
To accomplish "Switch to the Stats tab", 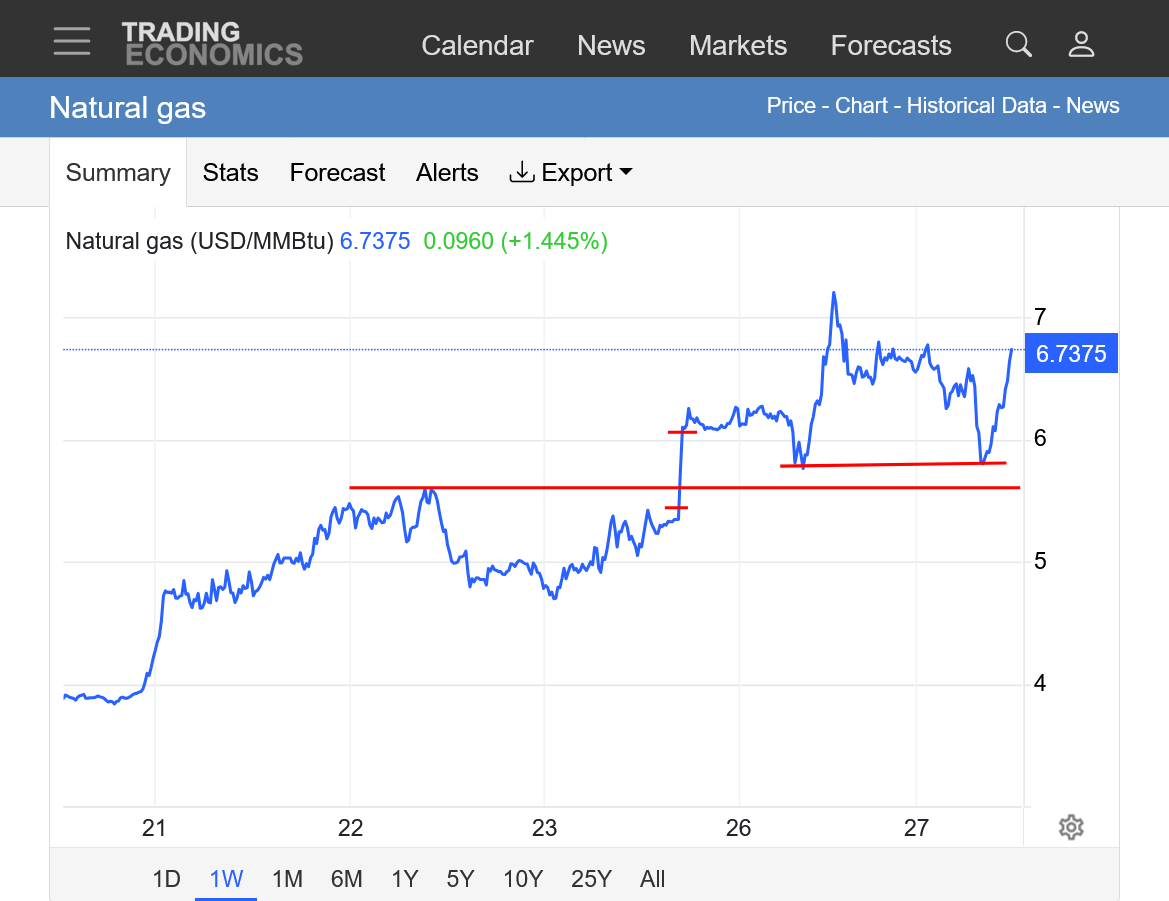I will click(230, 173).
